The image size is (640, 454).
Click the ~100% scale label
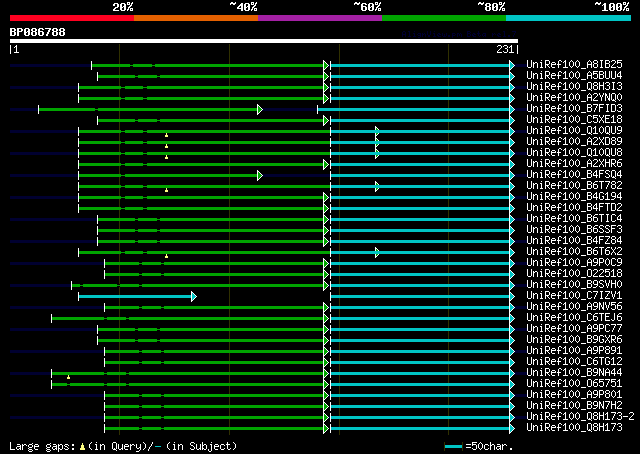(612, 7)
